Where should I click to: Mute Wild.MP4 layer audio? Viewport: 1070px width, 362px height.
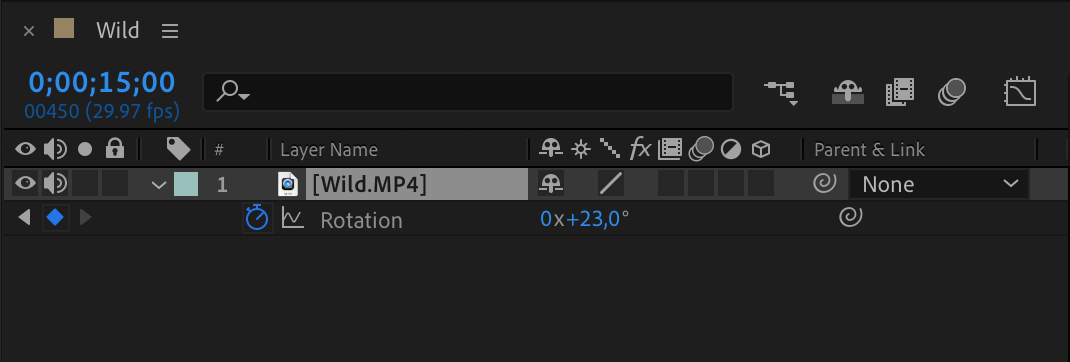[55, 183]
